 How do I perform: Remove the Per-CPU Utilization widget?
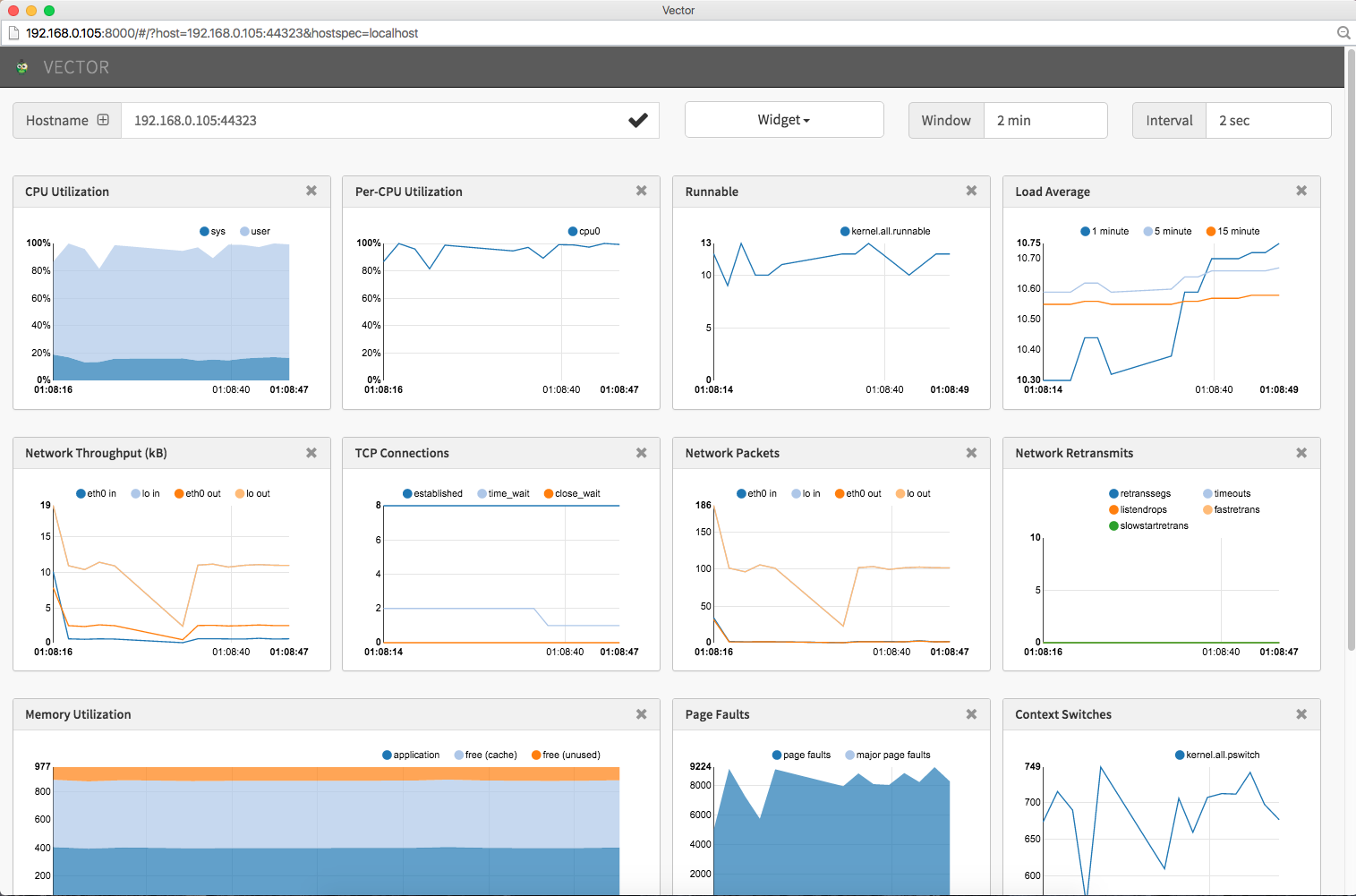tap(641, 191)
